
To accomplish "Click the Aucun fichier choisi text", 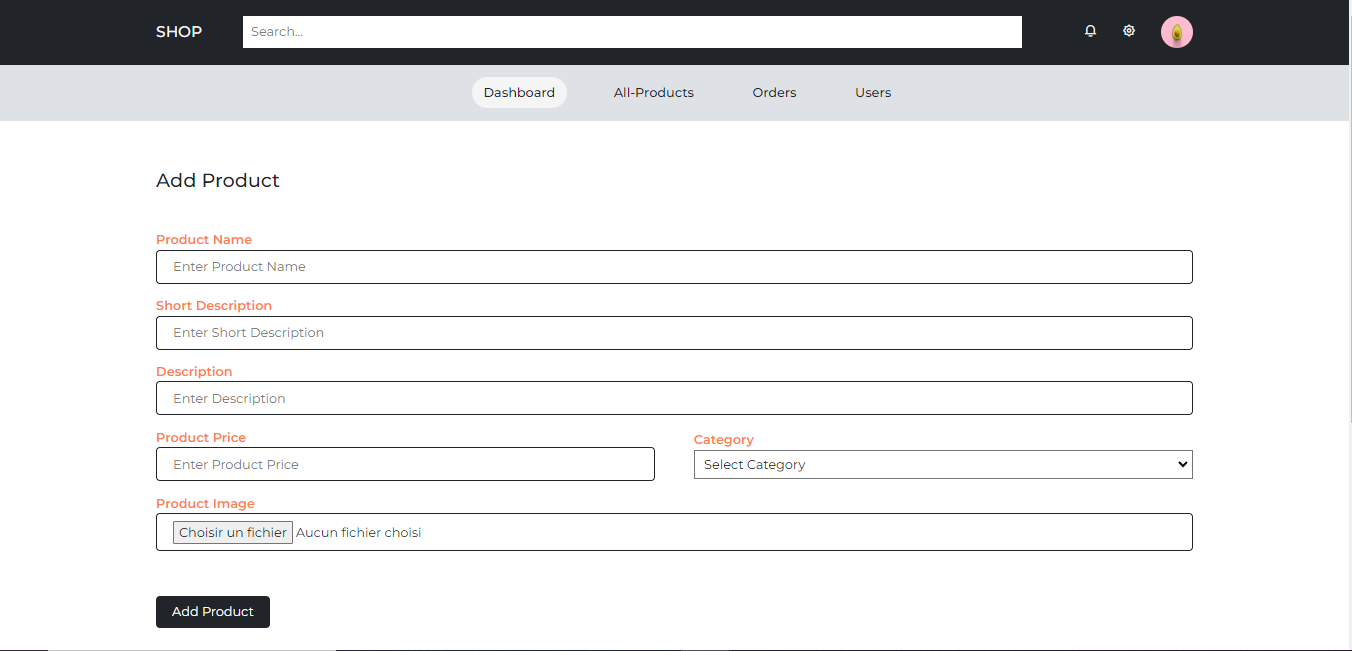I will pos(358,532).
